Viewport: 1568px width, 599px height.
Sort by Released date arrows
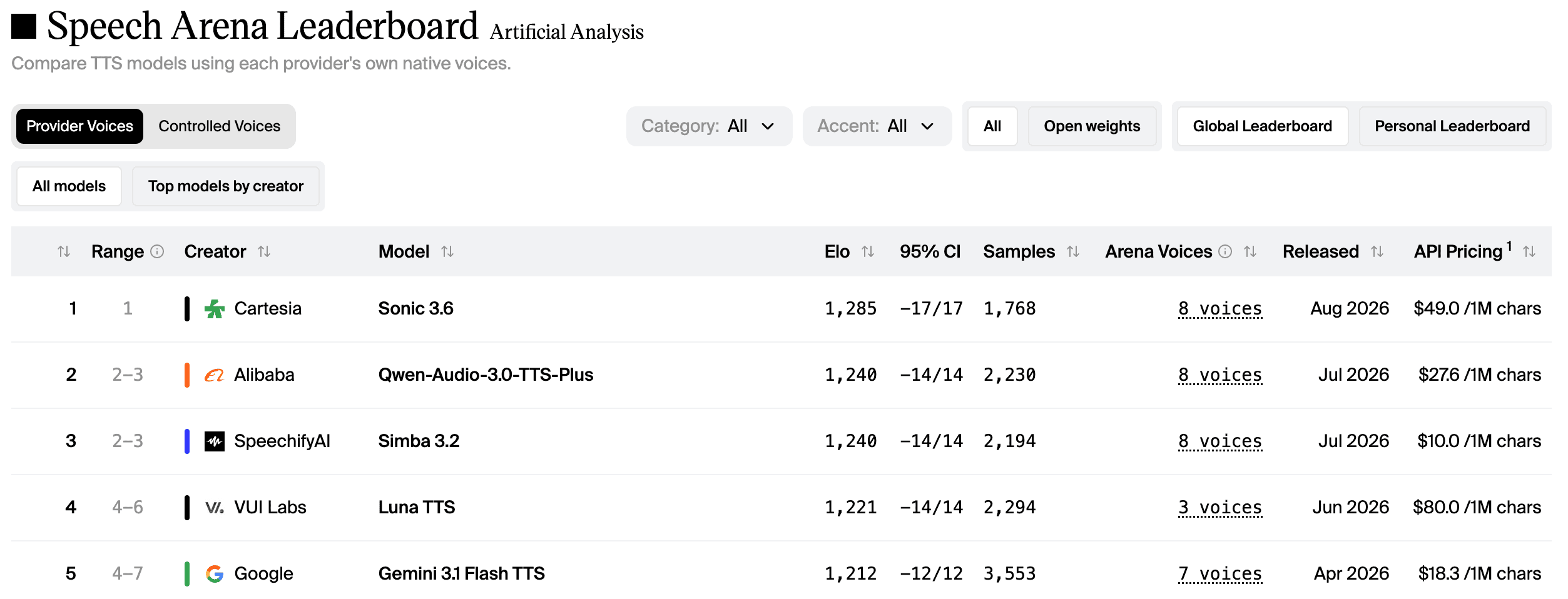point(1377,251)
